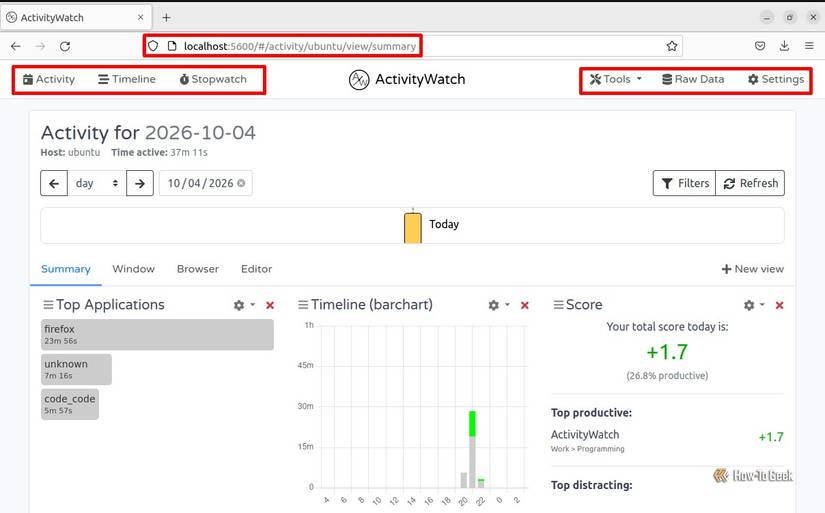825x513 pixels.
Task: Go to the next day with right arrow
Action: pos(140,183)
